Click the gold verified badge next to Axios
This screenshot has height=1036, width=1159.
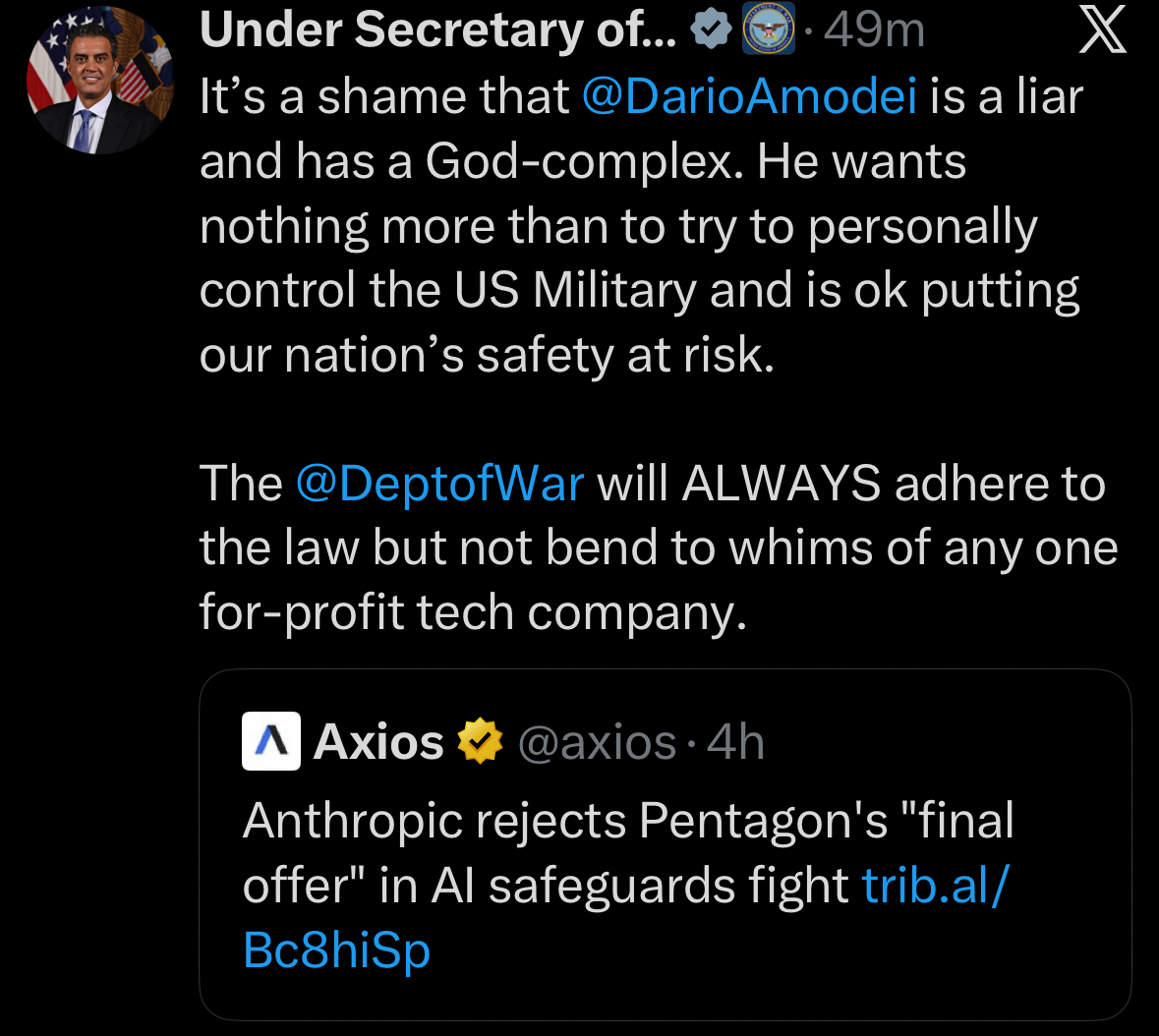coord(480,741)
